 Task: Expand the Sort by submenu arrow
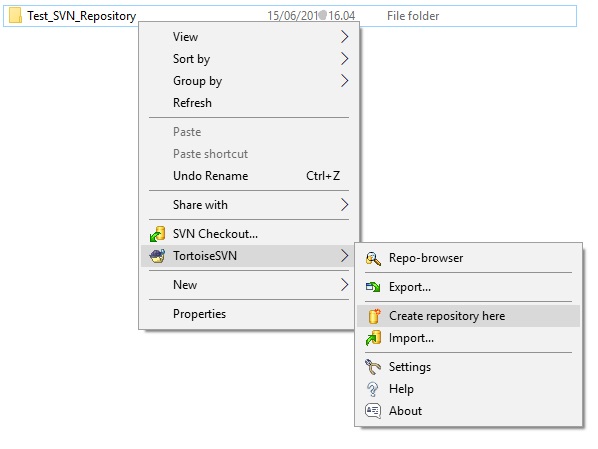[344, 59]
